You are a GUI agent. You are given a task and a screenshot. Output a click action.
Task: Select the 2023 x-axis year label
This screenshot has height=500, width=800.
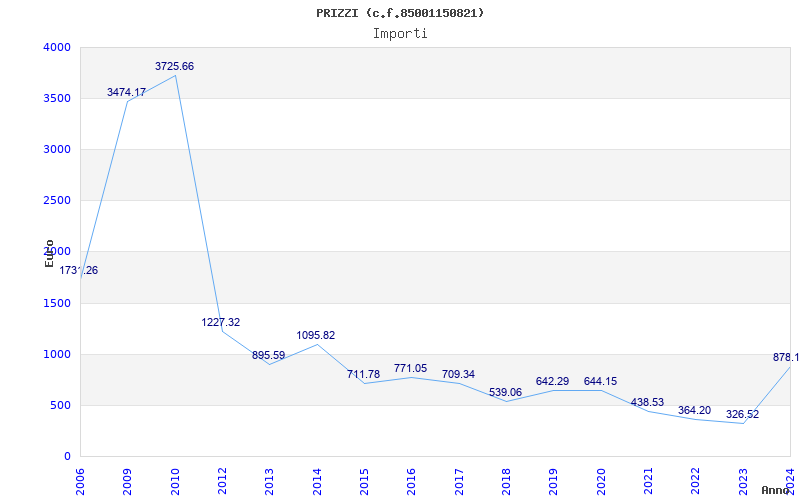point(743,480)
